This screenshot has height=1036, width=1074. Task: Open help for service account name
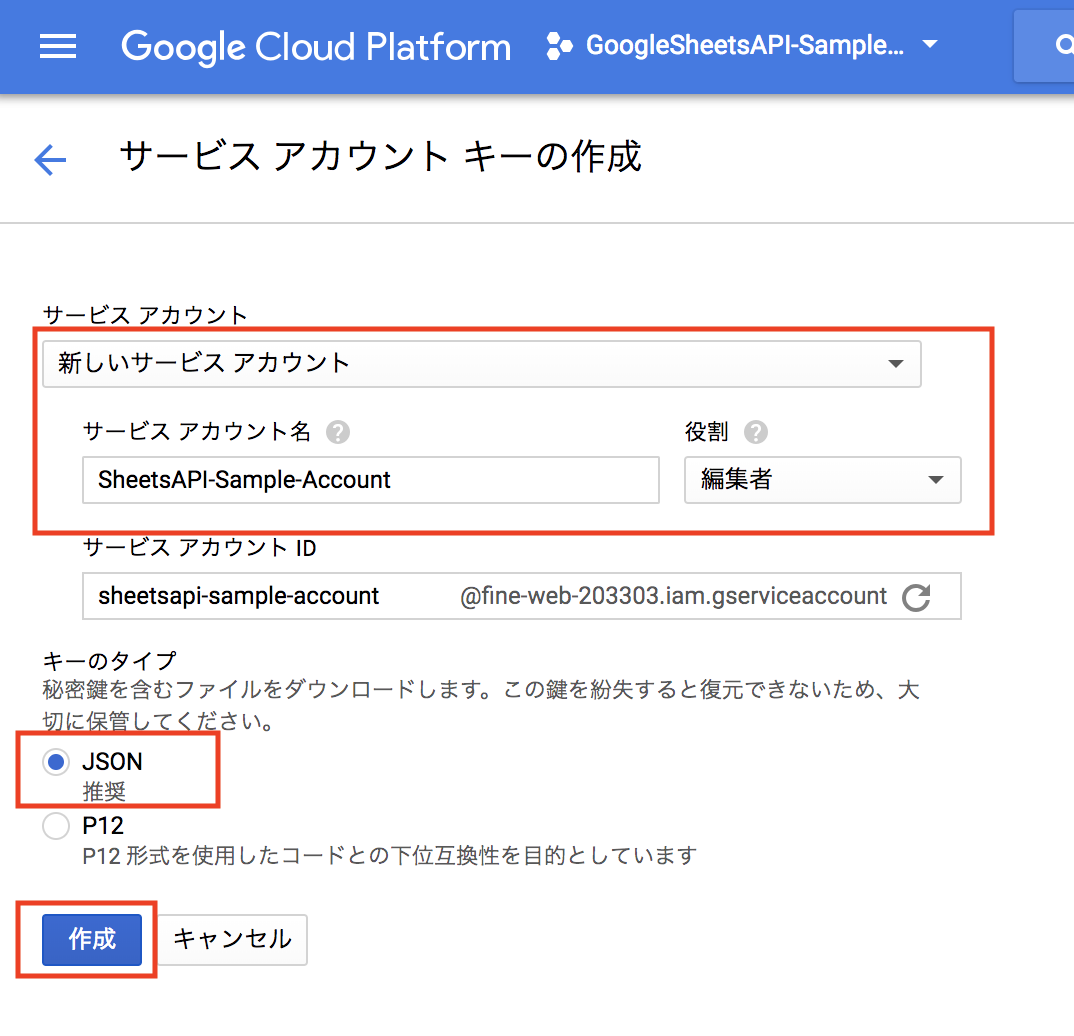(338, 432)
